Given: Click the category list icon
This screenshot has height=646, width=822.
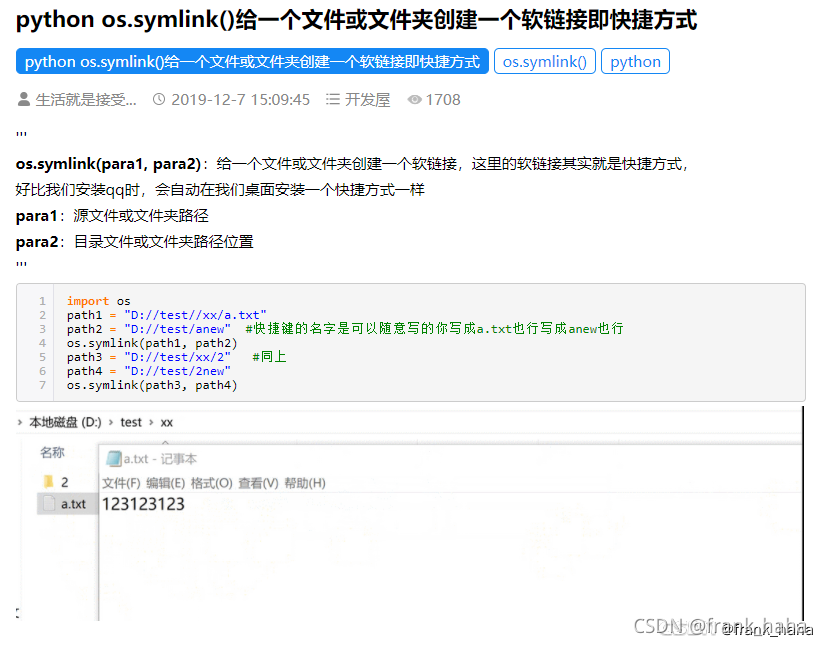Looking at the screenshot, I should tap(332, 99).
